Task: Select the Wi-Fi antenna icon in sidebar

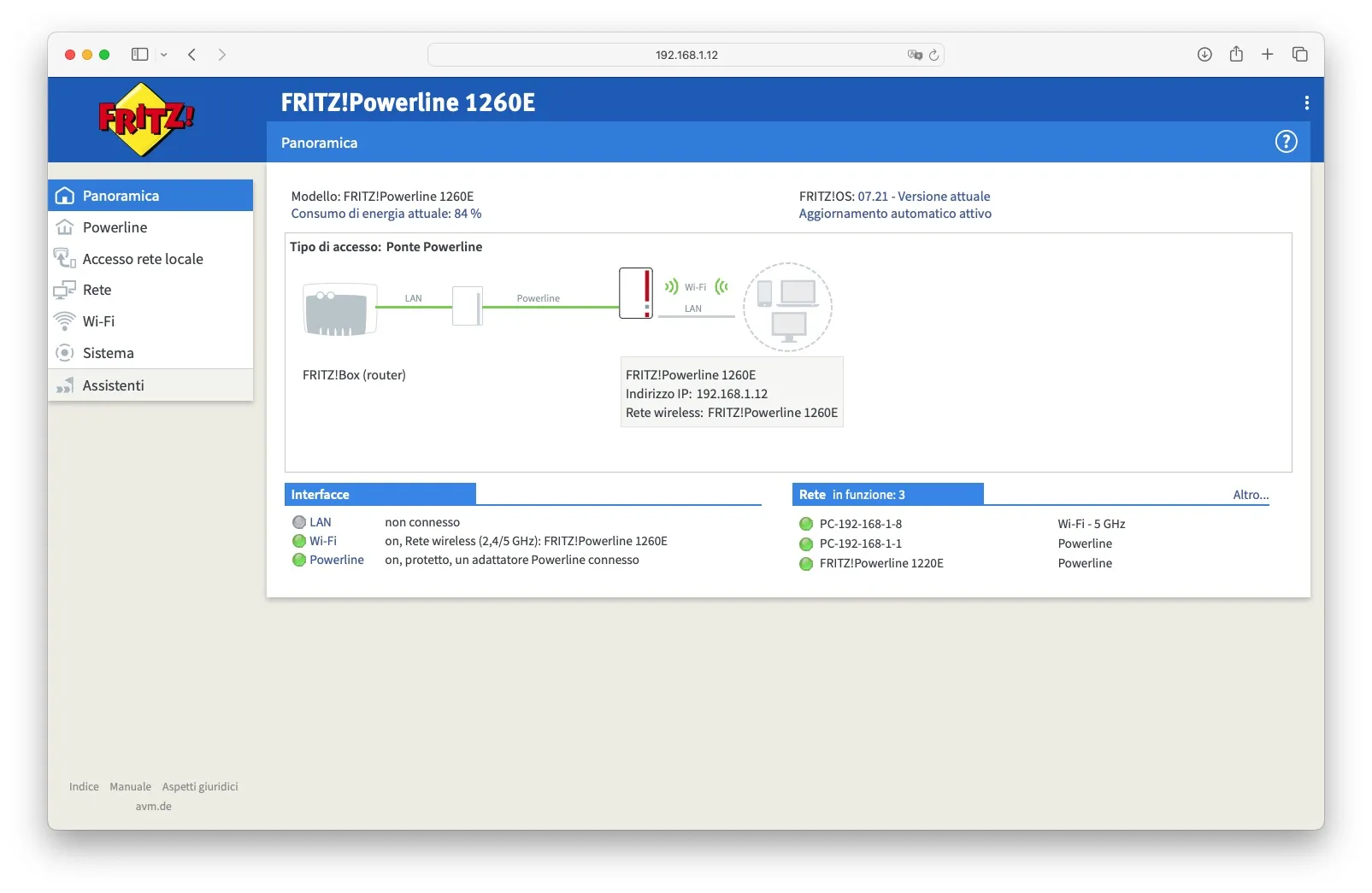Action: coord(64,320)
